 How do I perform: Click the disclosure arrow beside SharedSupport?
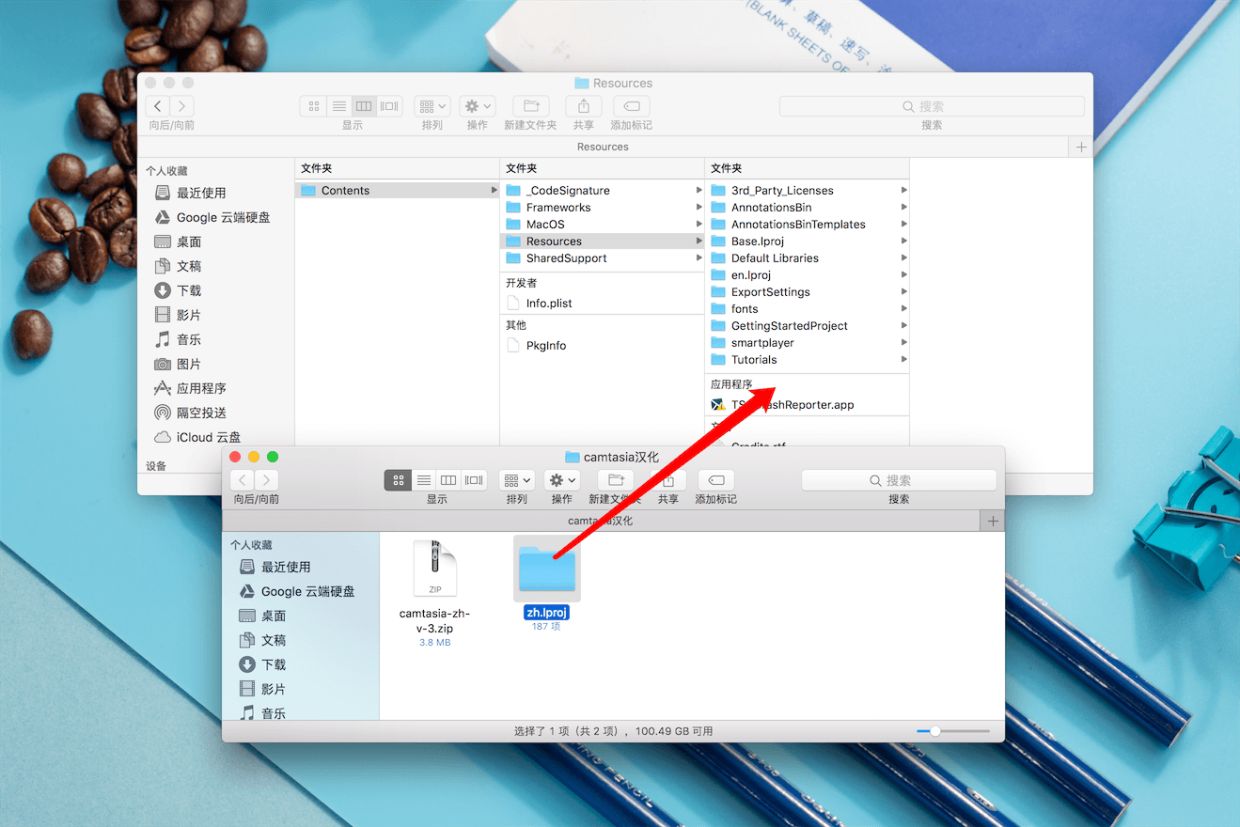pyautogui.click(x=698, y=258)
